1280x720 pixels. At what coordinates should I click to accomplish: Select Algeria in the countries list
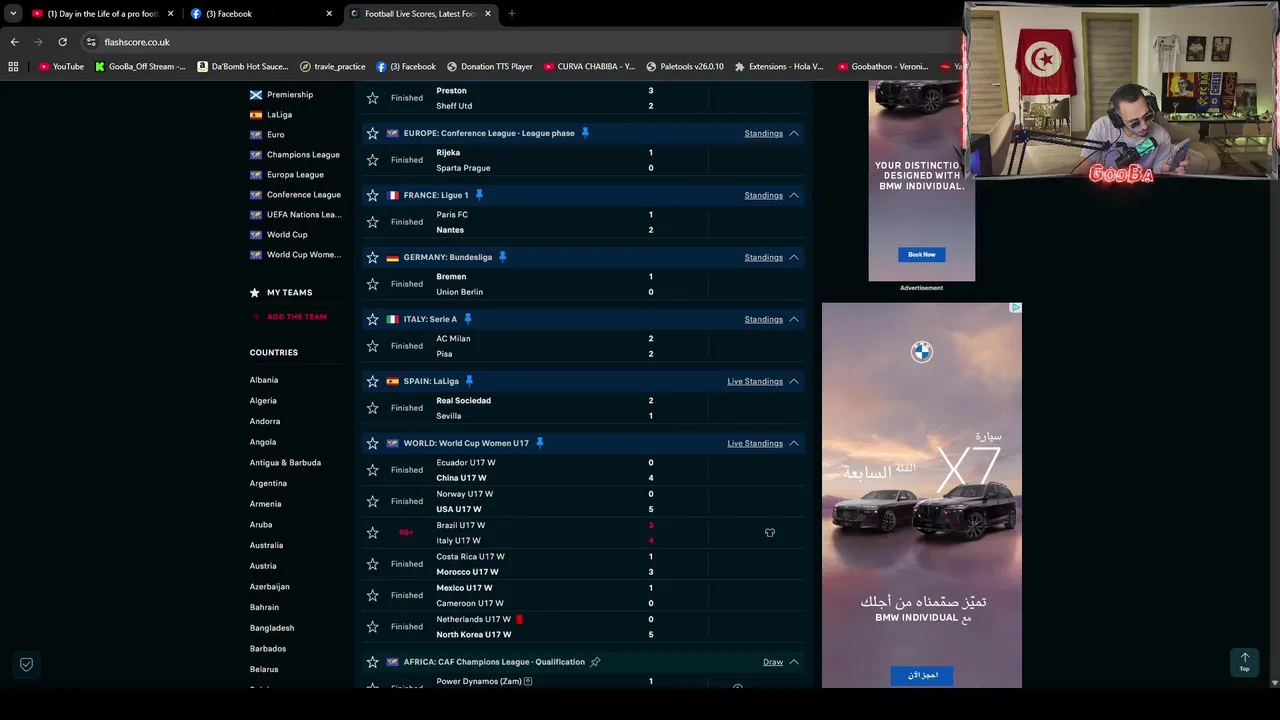(x=263, y=401)
